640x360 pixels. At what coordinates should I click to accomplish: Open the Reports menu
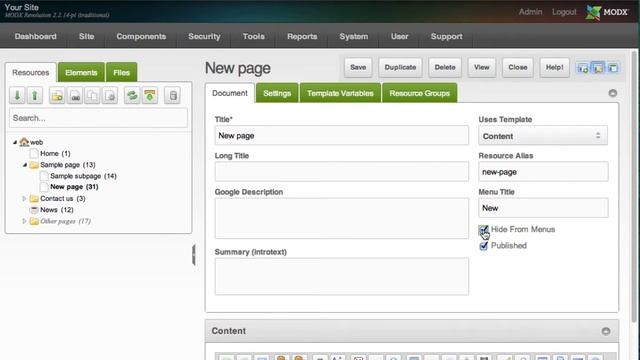[302, 36]
